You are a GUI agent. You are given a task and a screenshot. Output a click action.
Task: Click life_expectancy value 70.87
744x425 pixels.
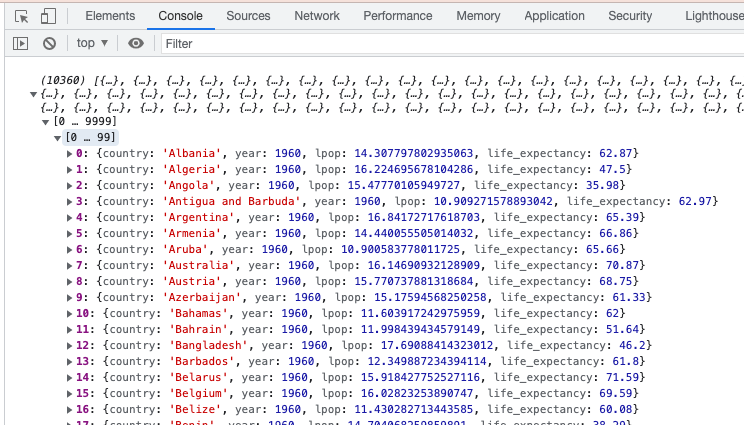pos(622,265)
